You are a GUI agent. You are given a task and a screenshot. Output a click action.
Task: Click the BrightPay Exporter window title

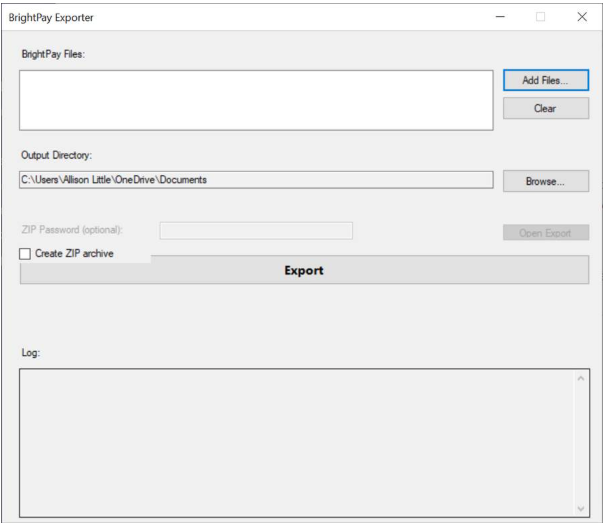coord(51,18)
